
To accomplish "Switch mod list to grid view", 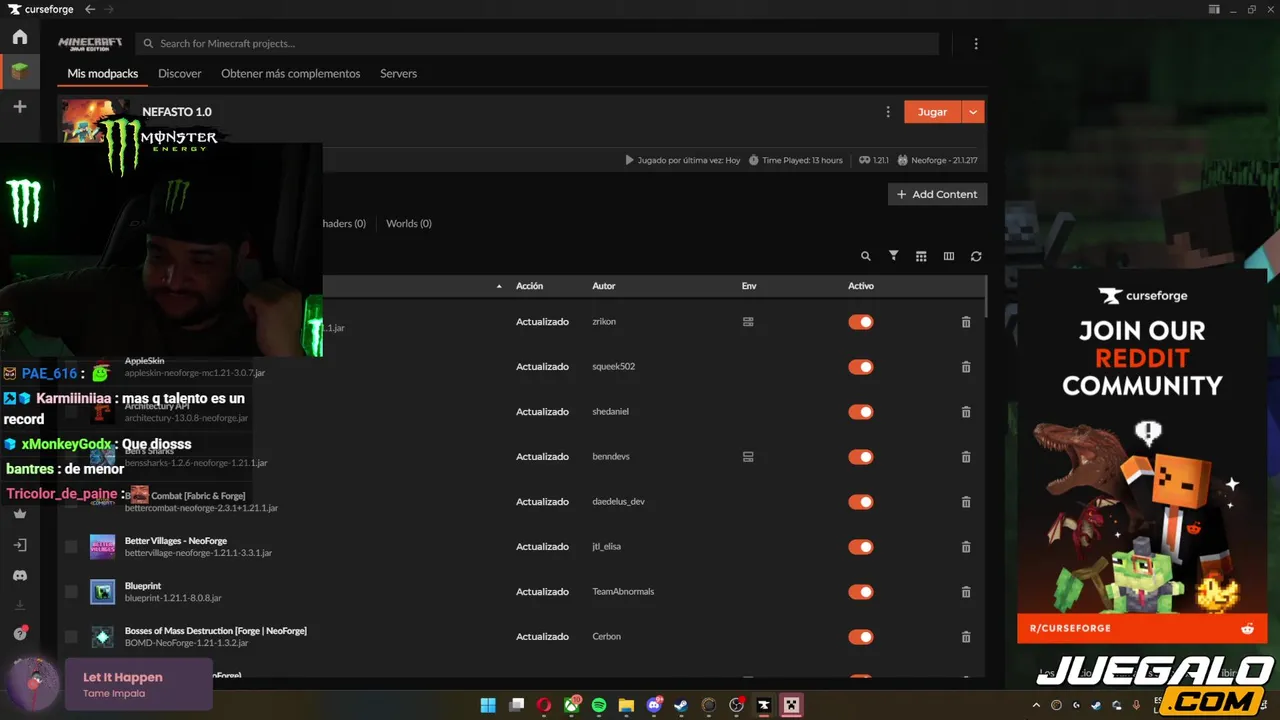I will 921,256.
